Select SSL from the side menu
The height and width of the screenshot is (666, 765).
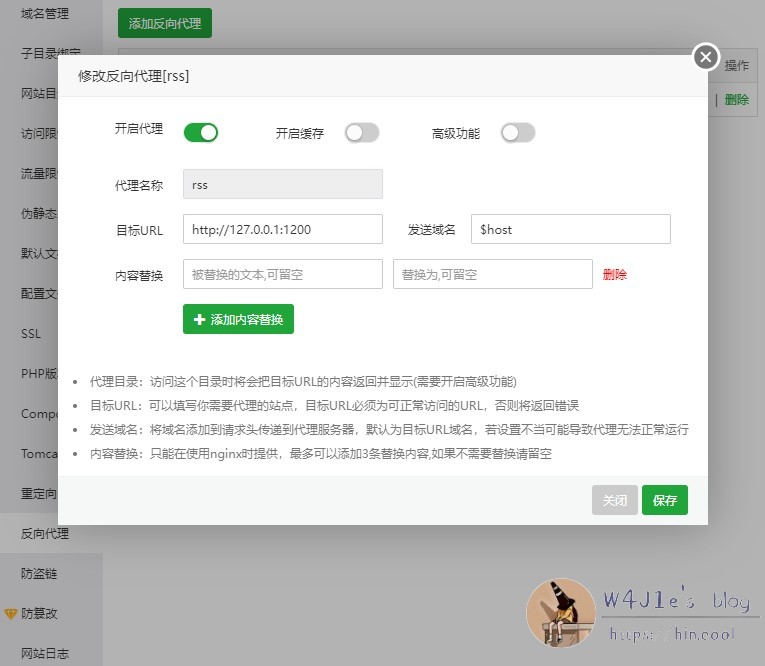(31, 334)
